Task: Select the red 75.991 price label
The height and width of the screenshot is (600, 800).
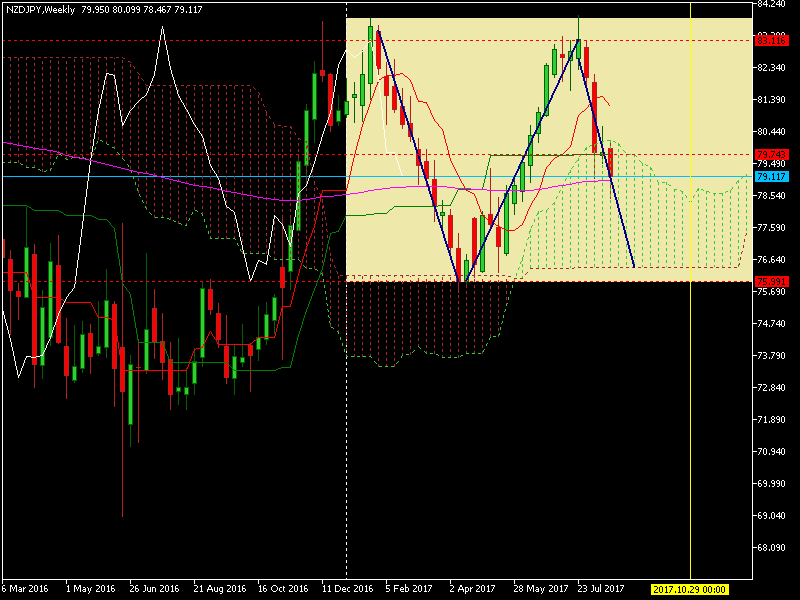Action: [x=771, y=281]
